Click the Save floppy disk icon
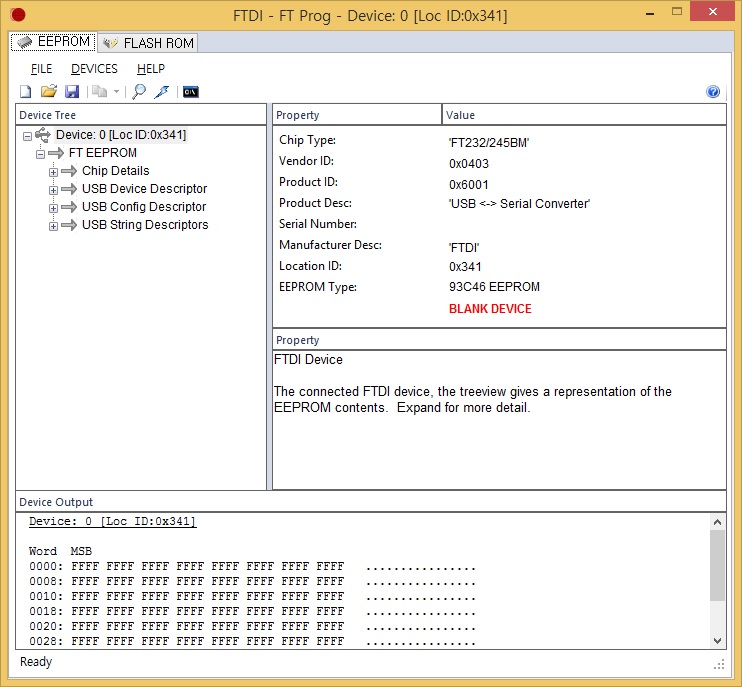This screenshot has width=742, height=687. click(71, 92)
